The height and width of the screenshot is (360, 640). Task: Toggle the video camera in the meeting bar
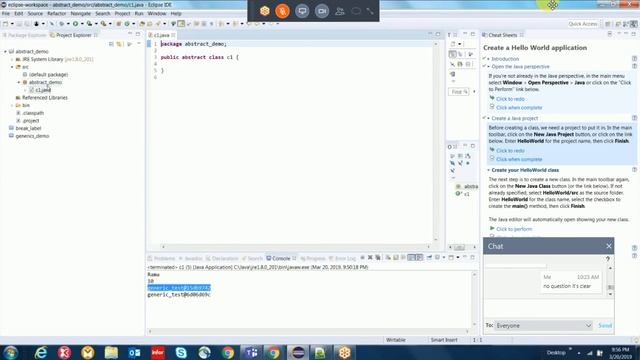[322, 11]
